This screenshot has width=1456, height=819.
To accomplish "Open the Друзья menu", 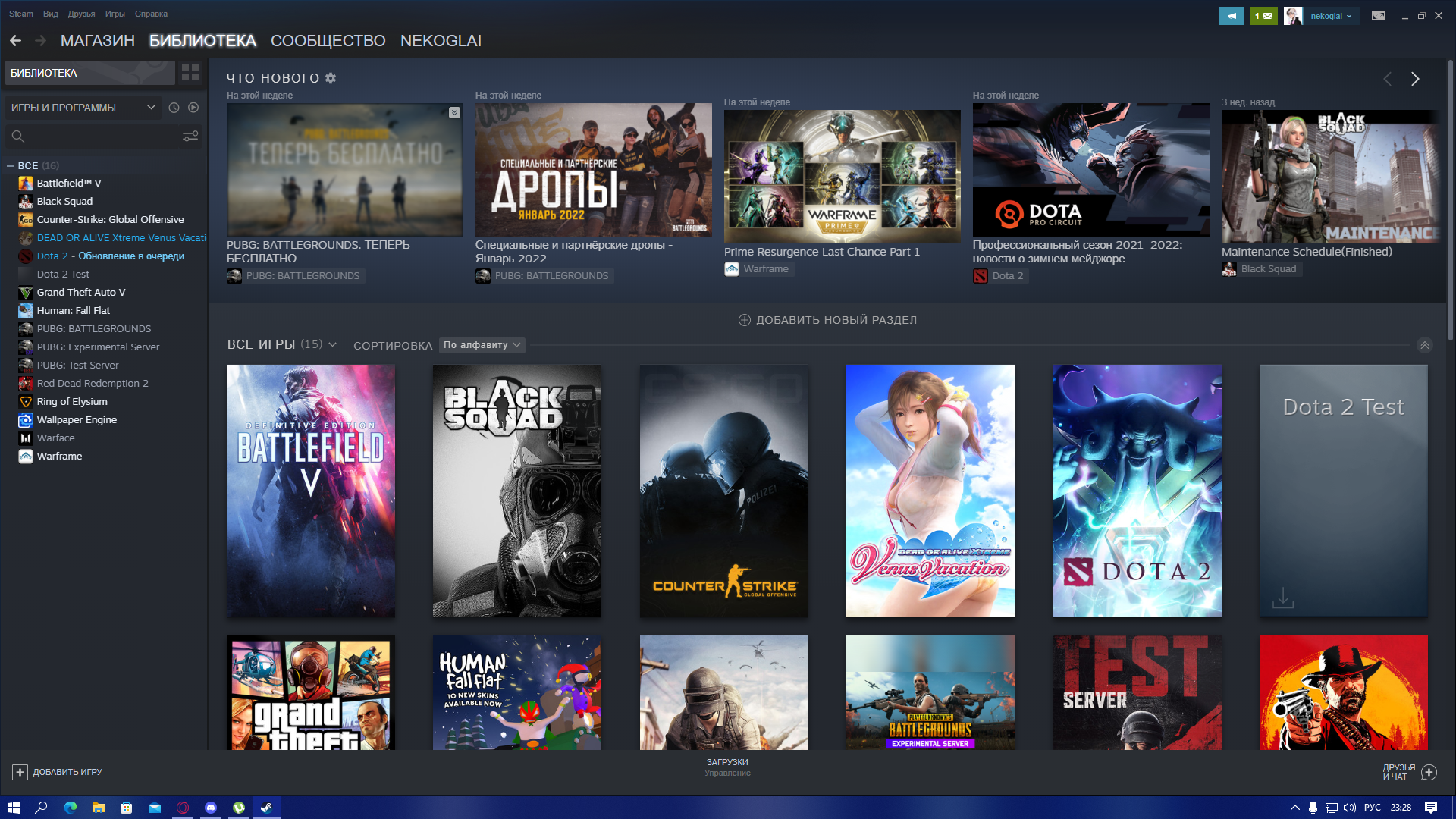I will [81, 14].
